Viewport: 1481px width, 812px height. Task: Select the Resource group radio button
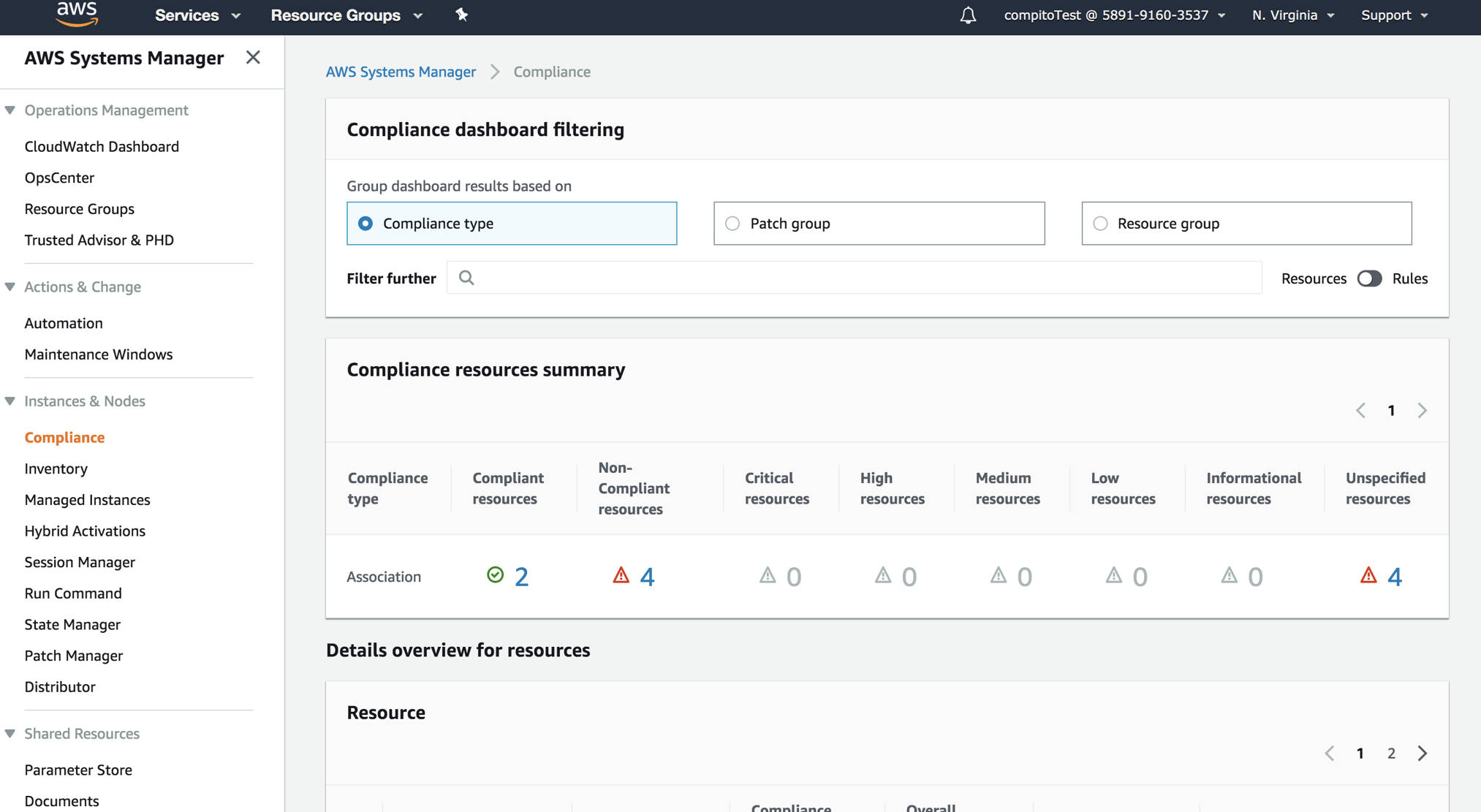(x=1100, y=223)
